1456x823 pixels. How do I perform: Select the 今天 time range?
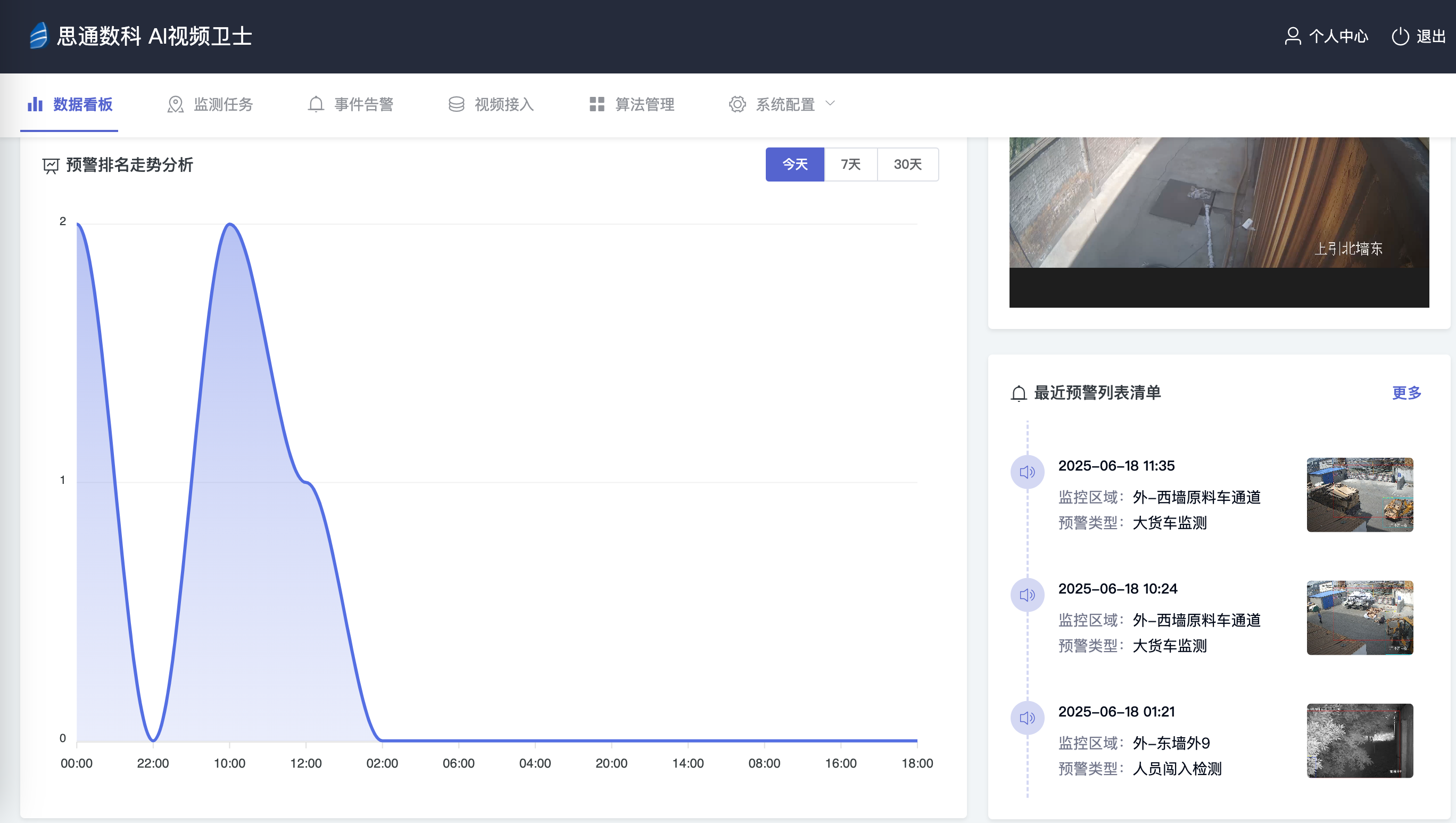795,164
